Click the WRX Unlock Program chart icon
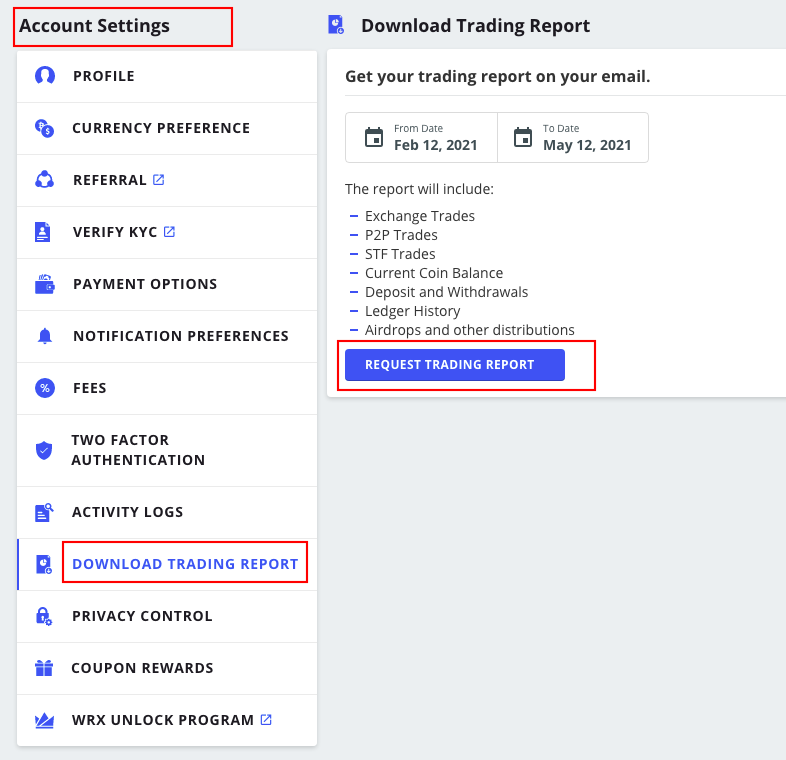The image size is (786, 760). 44,720
